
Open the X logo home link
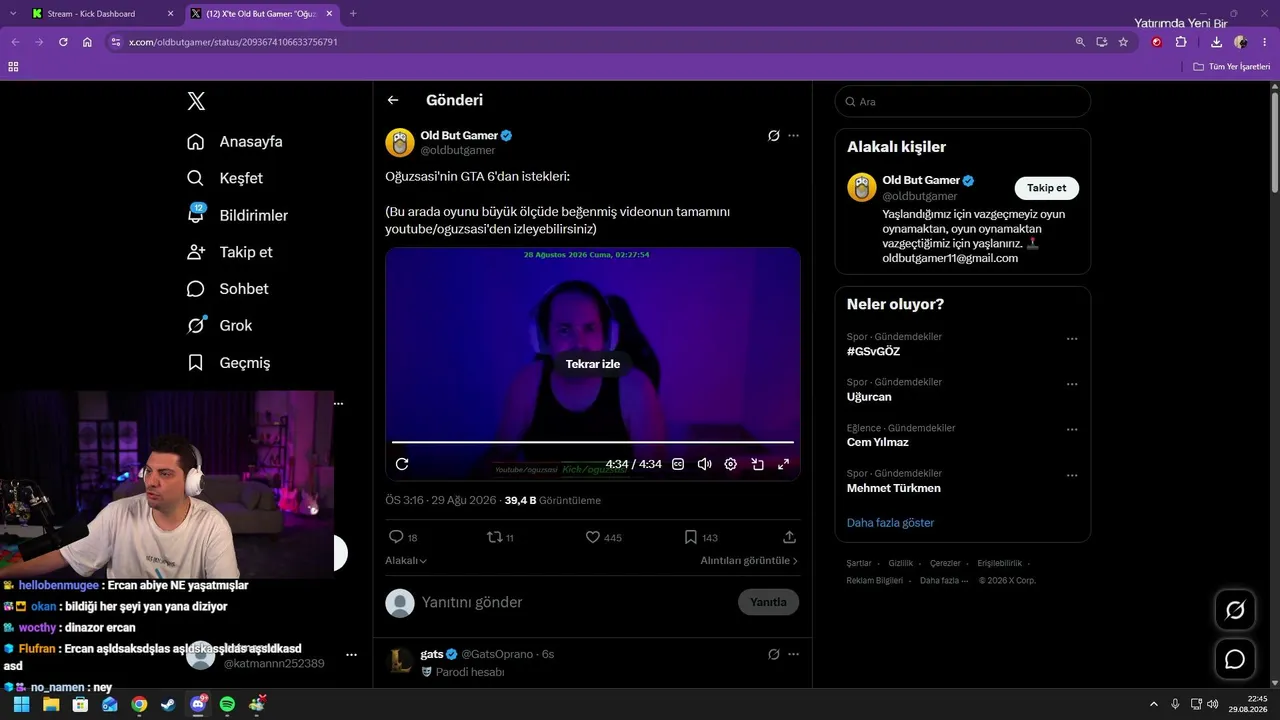[196, 101]
